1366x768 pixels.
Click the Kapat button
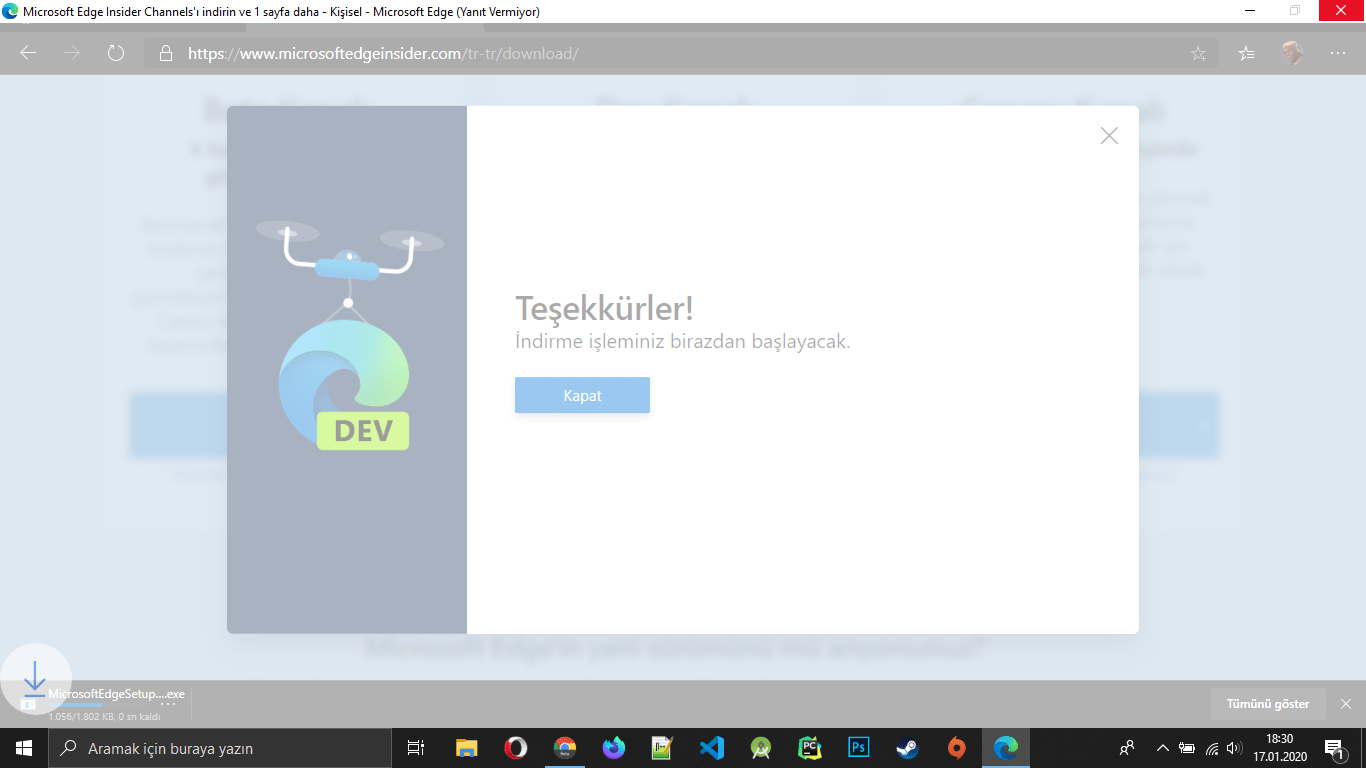(582, 395)
